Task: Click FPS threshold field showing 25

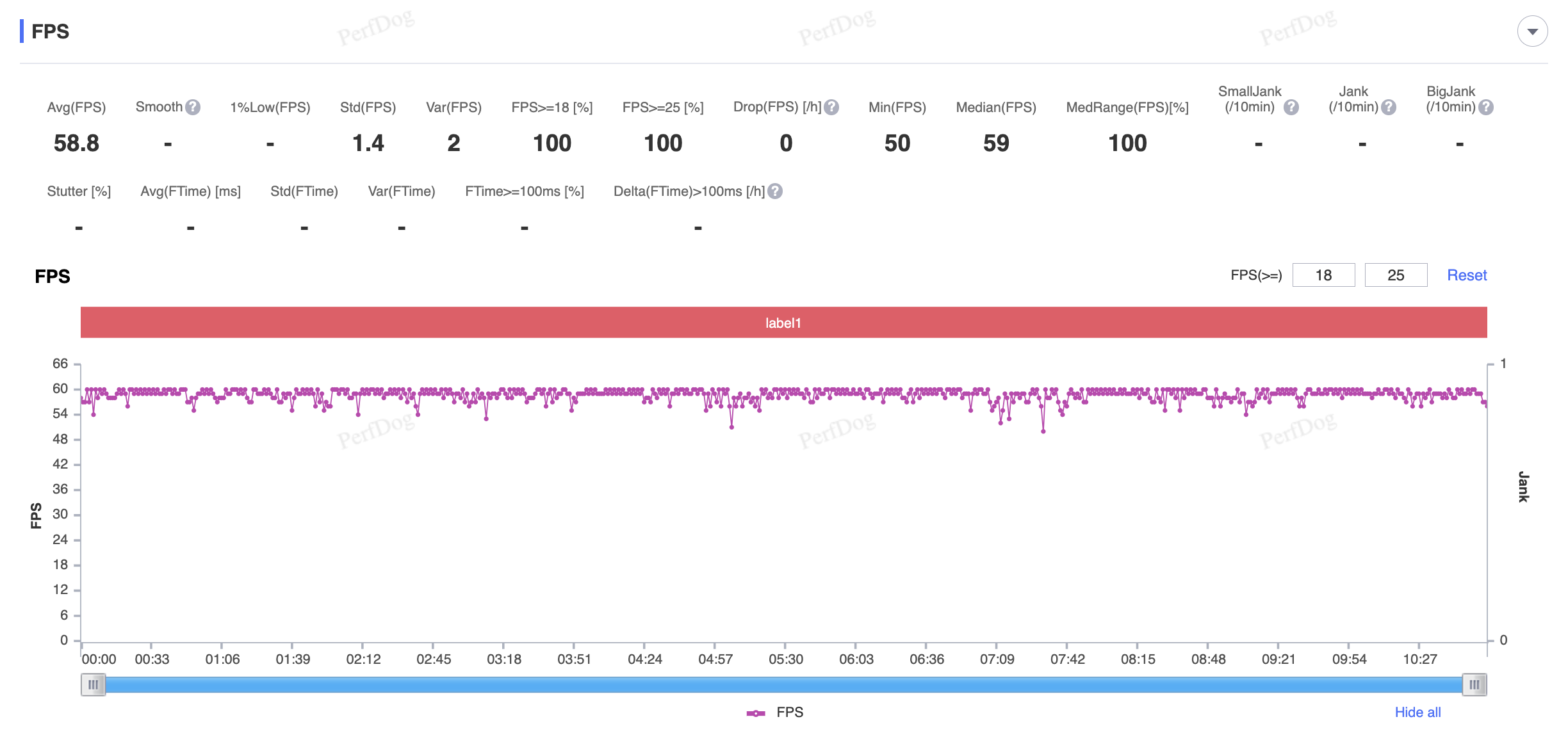Action: pos(1396,275)
